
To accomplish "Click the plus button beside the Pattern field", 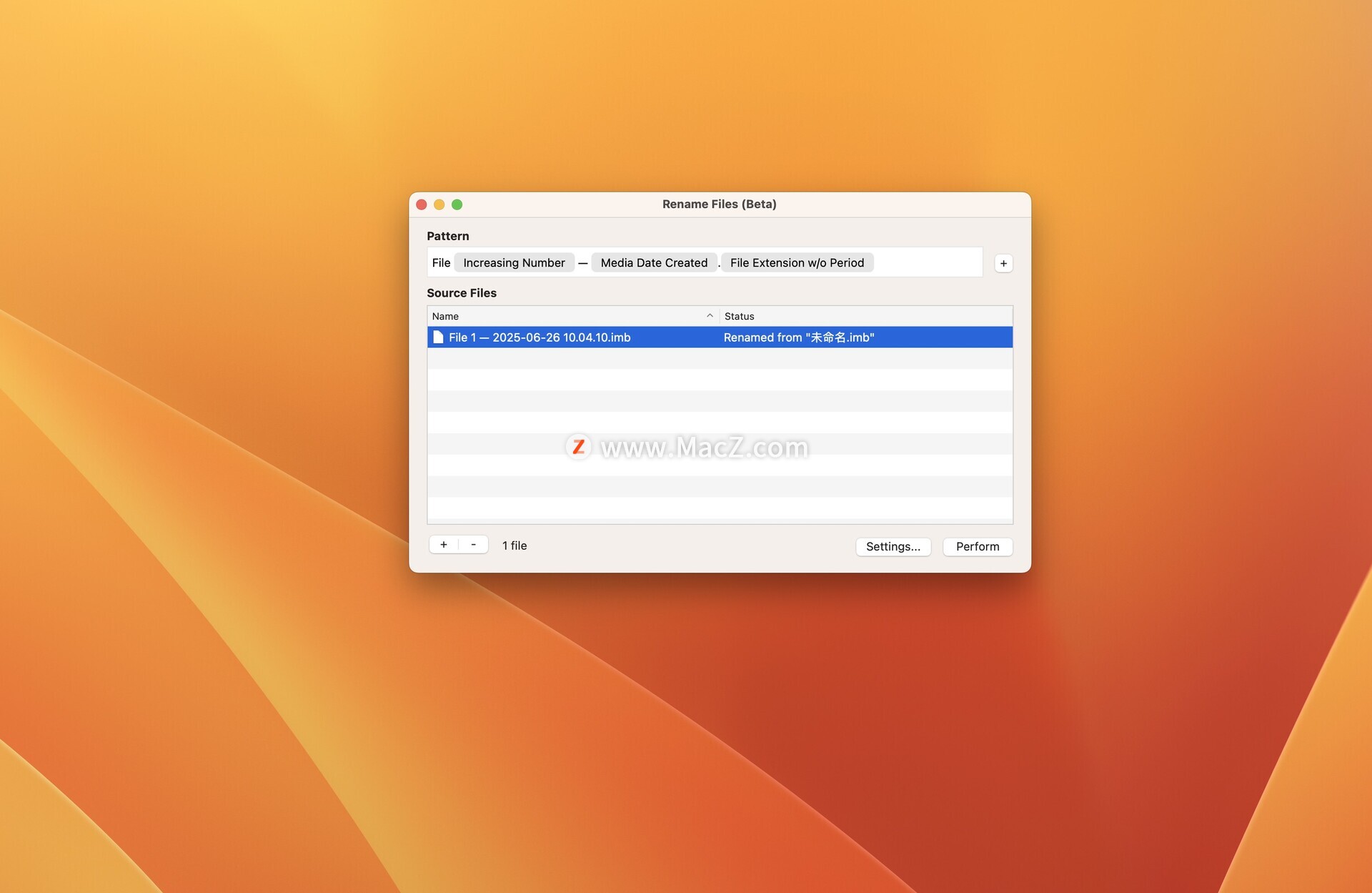I will [x=1003, y=263].
